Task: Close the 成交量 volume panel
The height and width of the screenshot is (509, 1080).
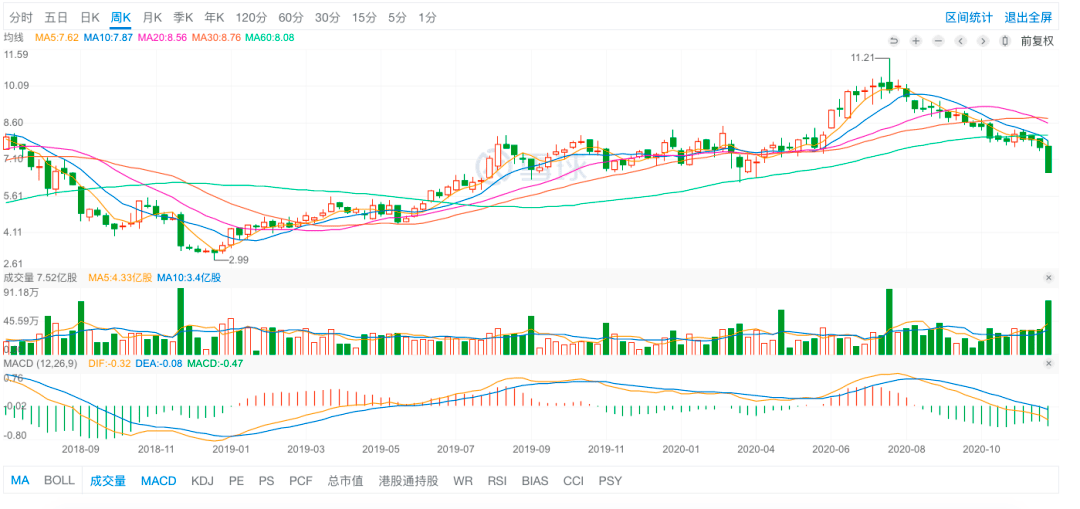Action: pos(1049,277)
